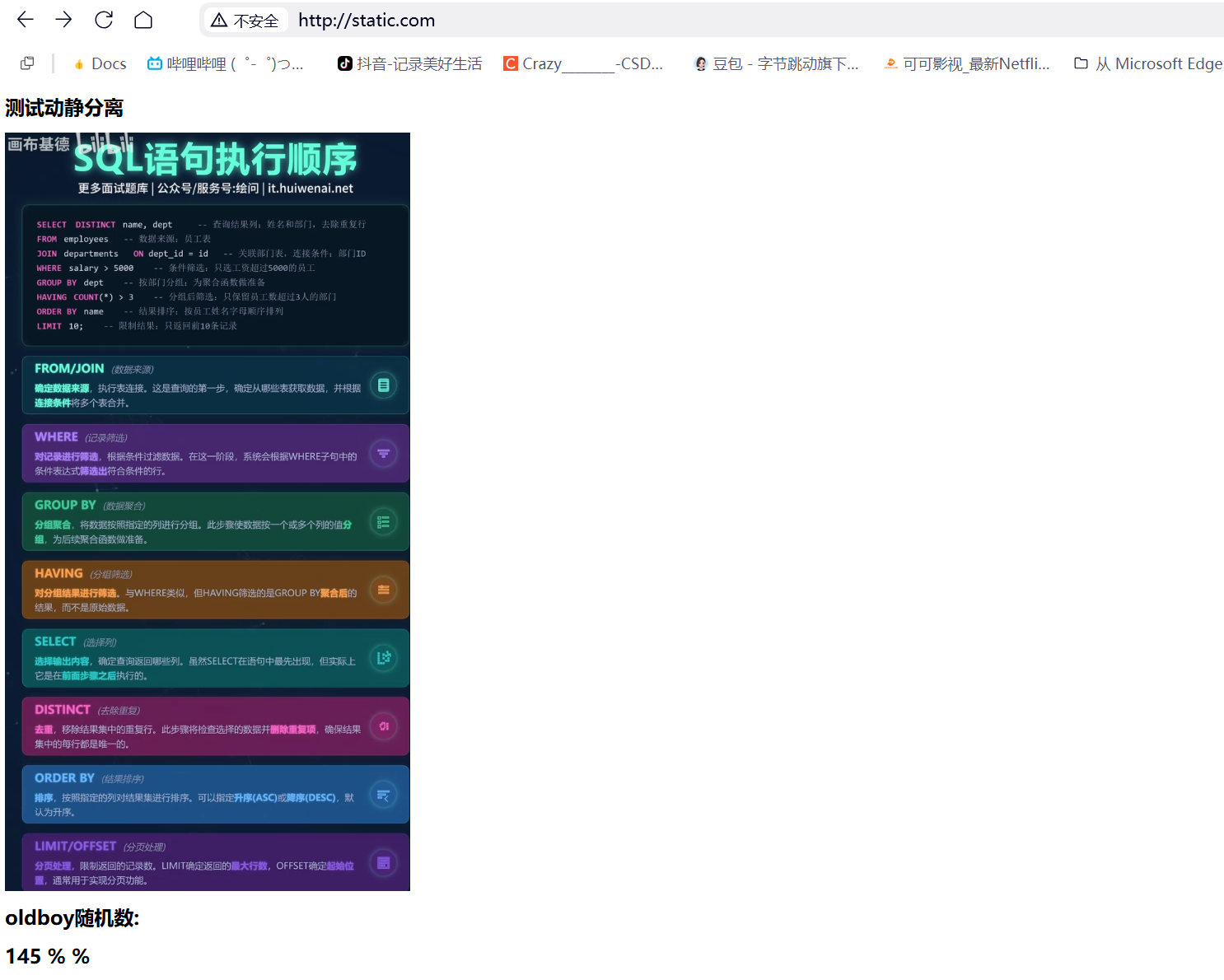The width and height of the screenshot is (1224, 980).
Task: Click the LIMIT 10; code line
Action: [x=137, y=326]
